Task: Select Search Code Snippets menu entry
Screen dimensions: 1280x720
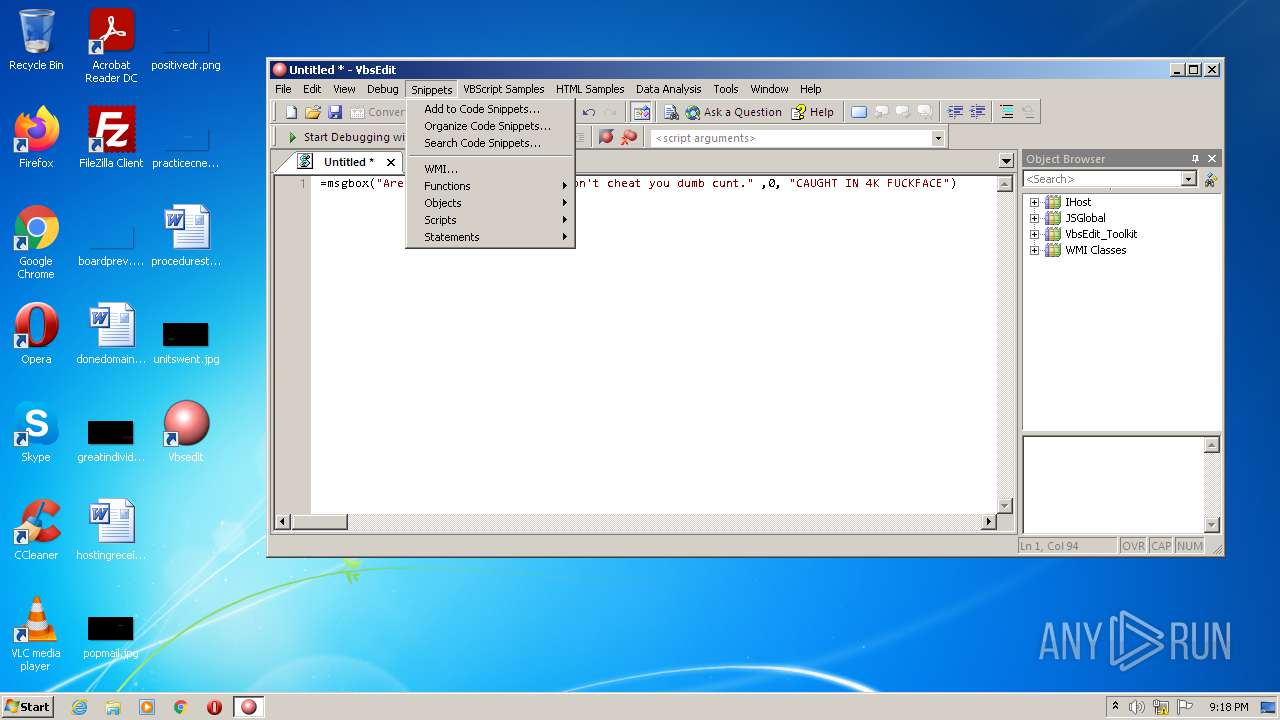Action: coord(490,143)
